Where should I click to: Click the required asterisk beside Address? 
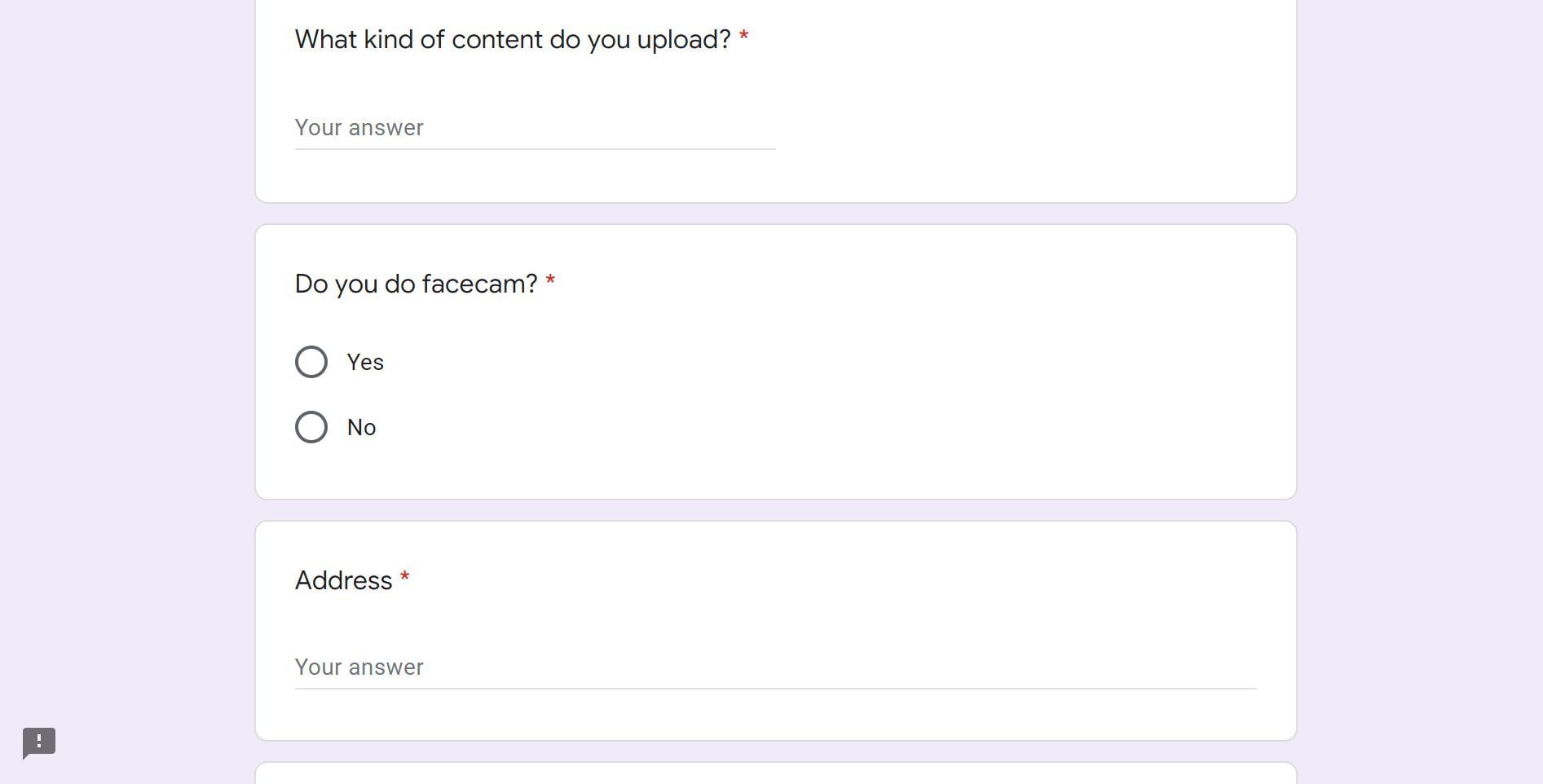404,579
